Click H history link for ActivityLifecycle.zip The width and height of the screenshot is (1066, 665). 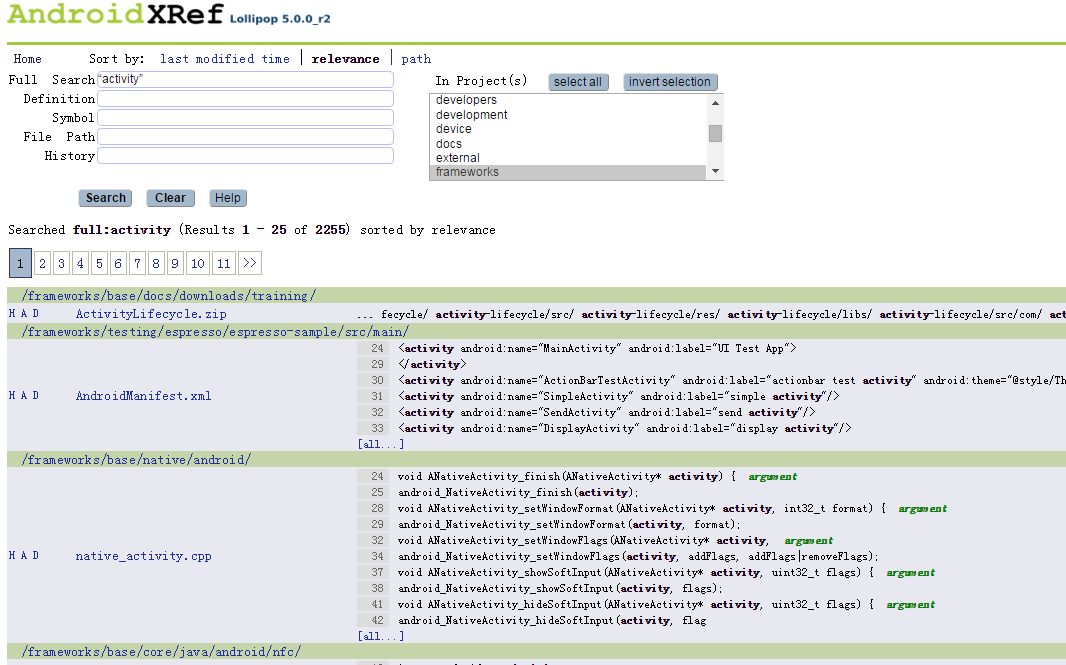[12, 313]
